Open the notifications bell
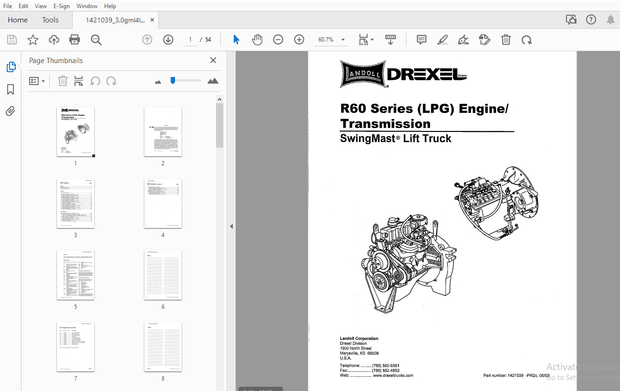This screenshot has height=391, width=620. [611, 20]
